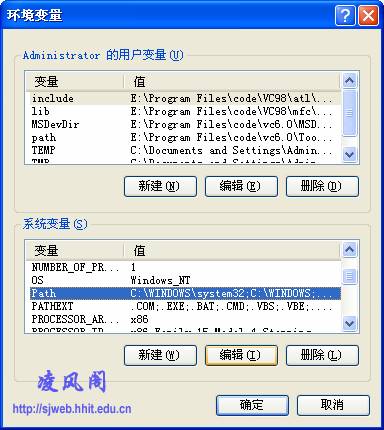Select the MSDevDir user variable row

[186, 124]
